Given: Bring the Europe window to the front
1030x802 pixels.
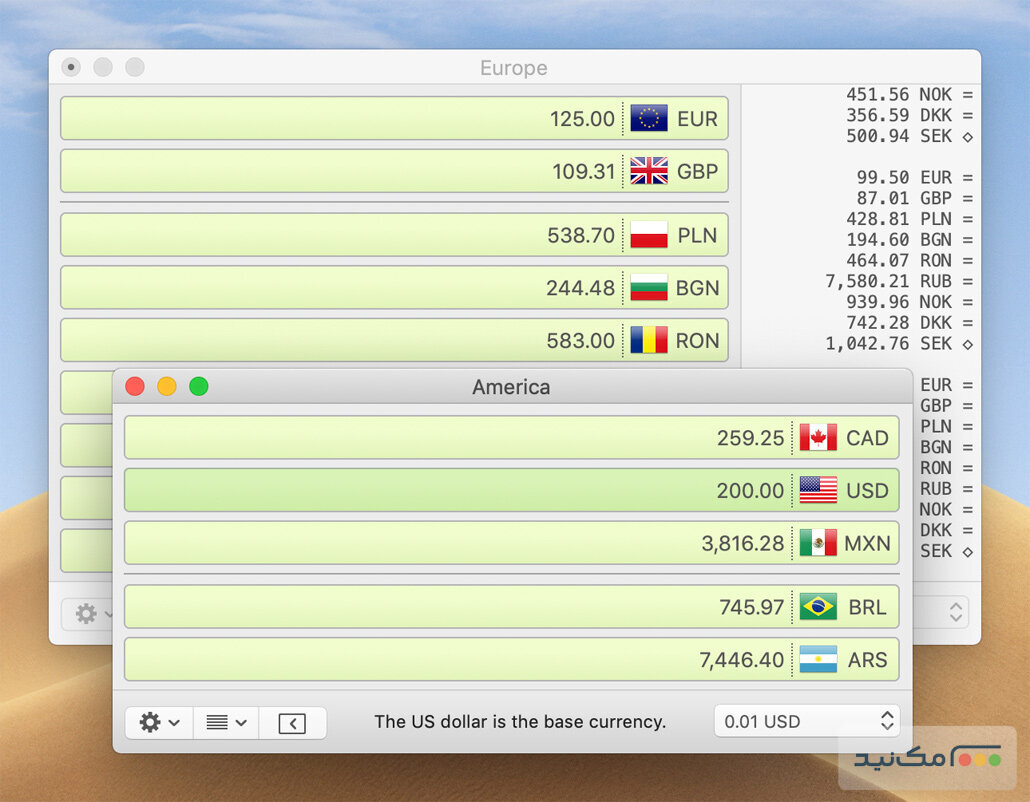Looking at the screenshot, I should point(514,68).
